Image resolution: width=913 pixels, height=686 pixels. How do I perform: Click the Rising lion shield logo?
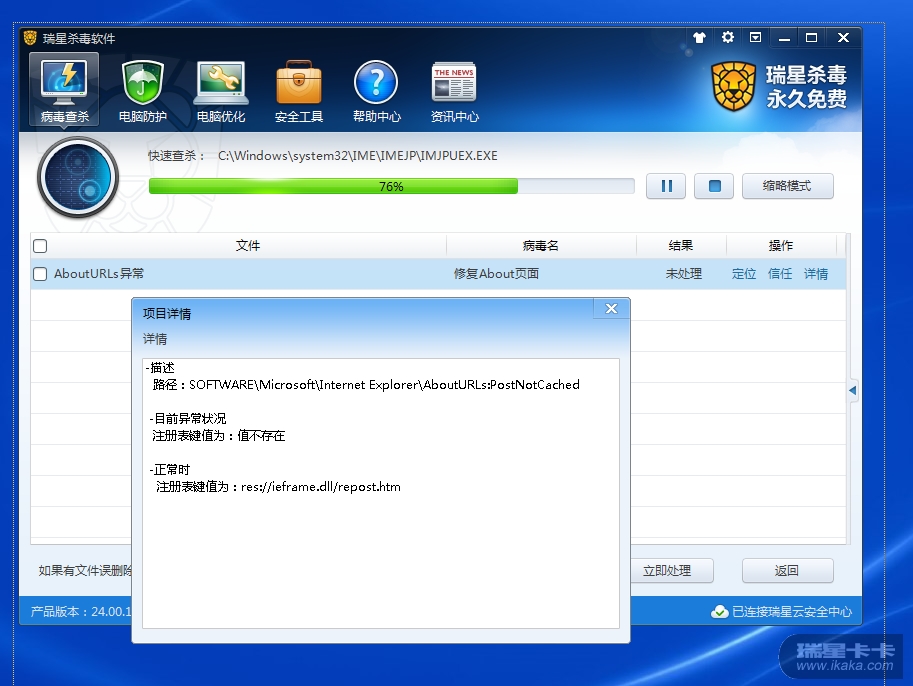point(734,86)
